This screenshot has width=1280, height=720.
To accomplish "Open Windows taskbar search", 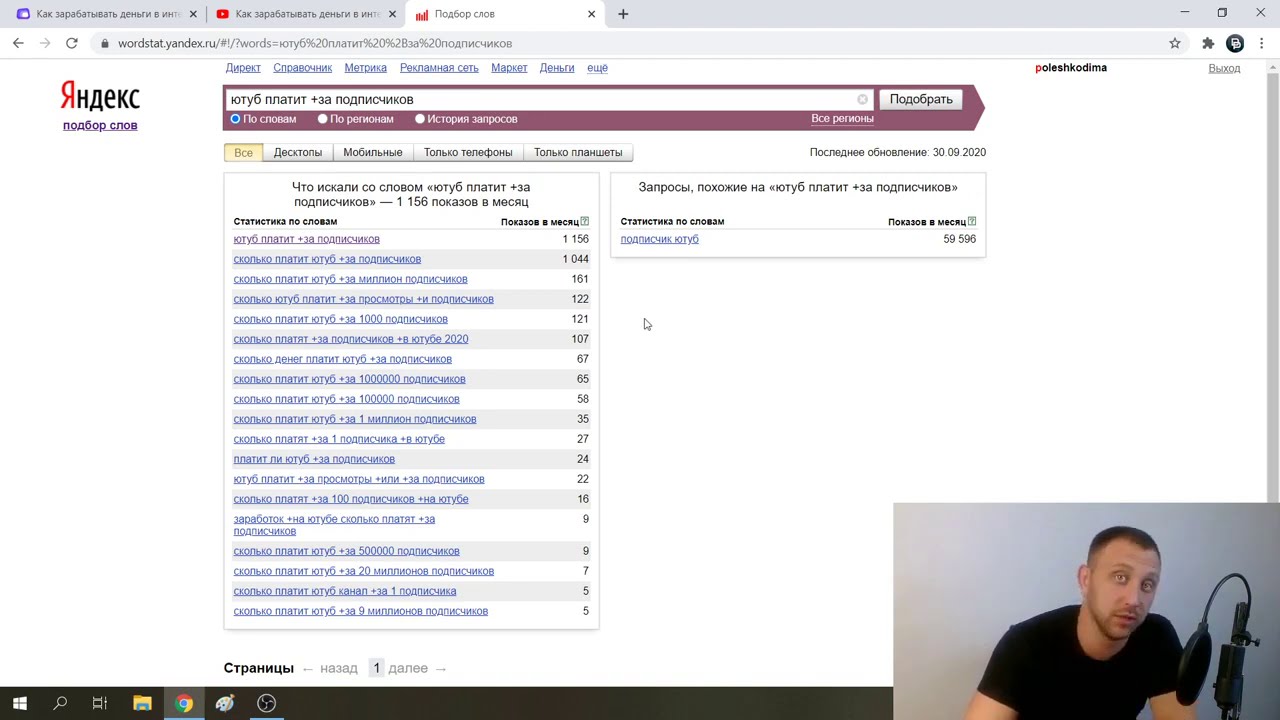I will point(60,703).
